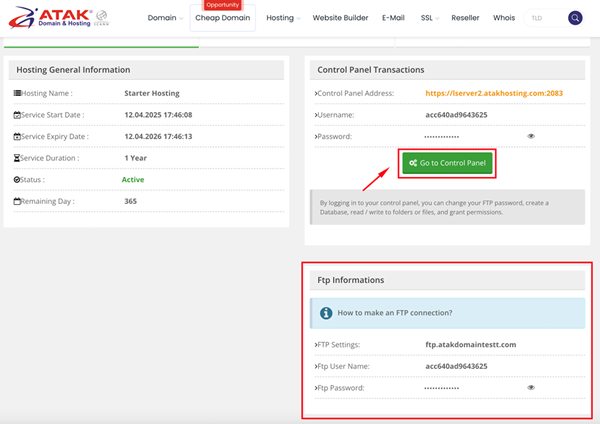Click the masked Ftp Password dots

(442, 388)
